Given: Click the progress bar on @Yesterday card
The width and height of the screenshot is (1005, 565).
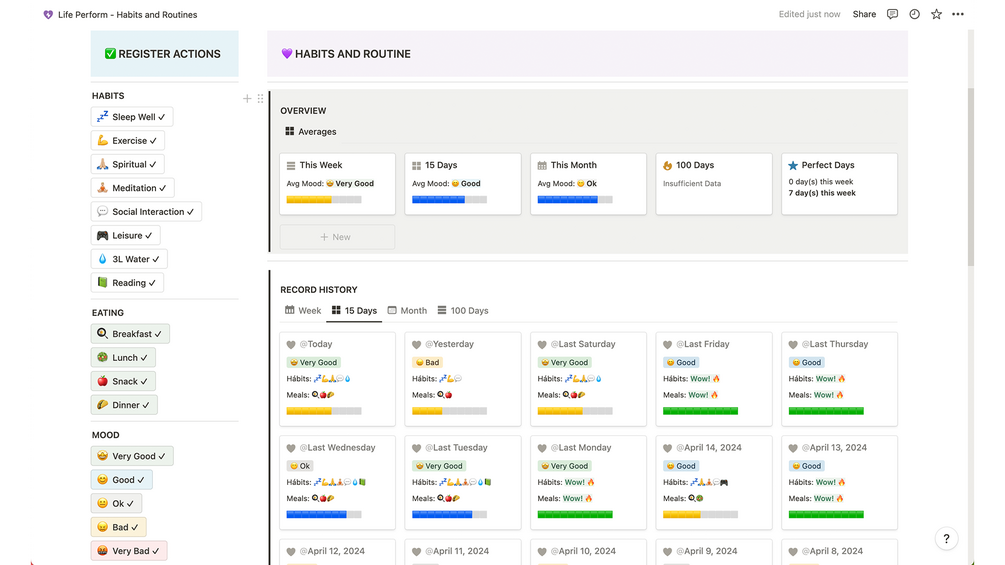Looking at the screenshot, I should click(449, 411).
